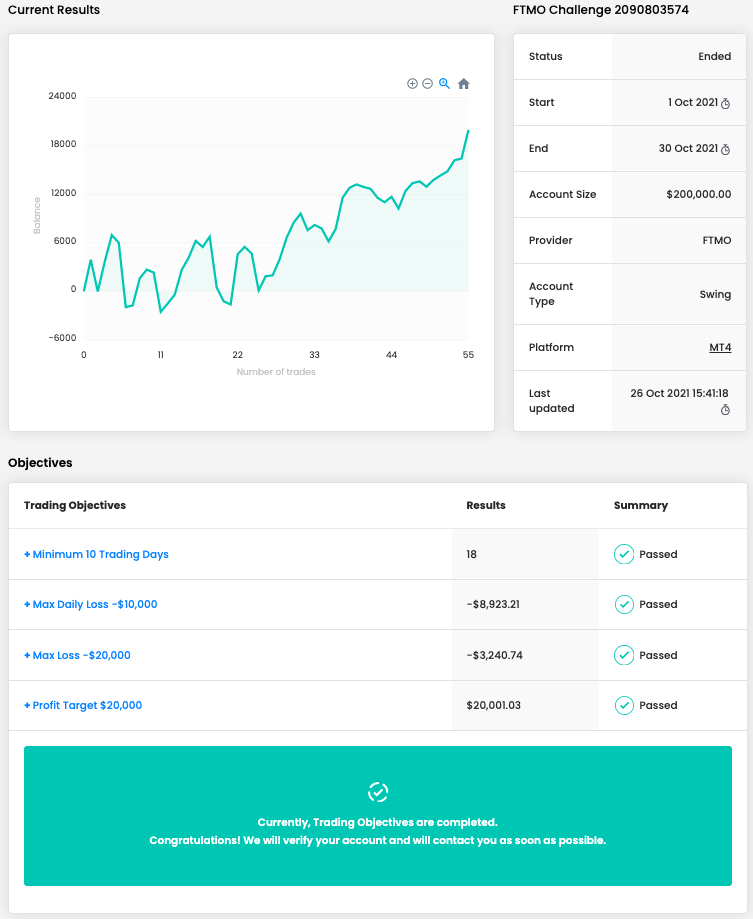Click the result value $20,001.03
The width and height of the screenshot is (753, 919).
(493, 705)
